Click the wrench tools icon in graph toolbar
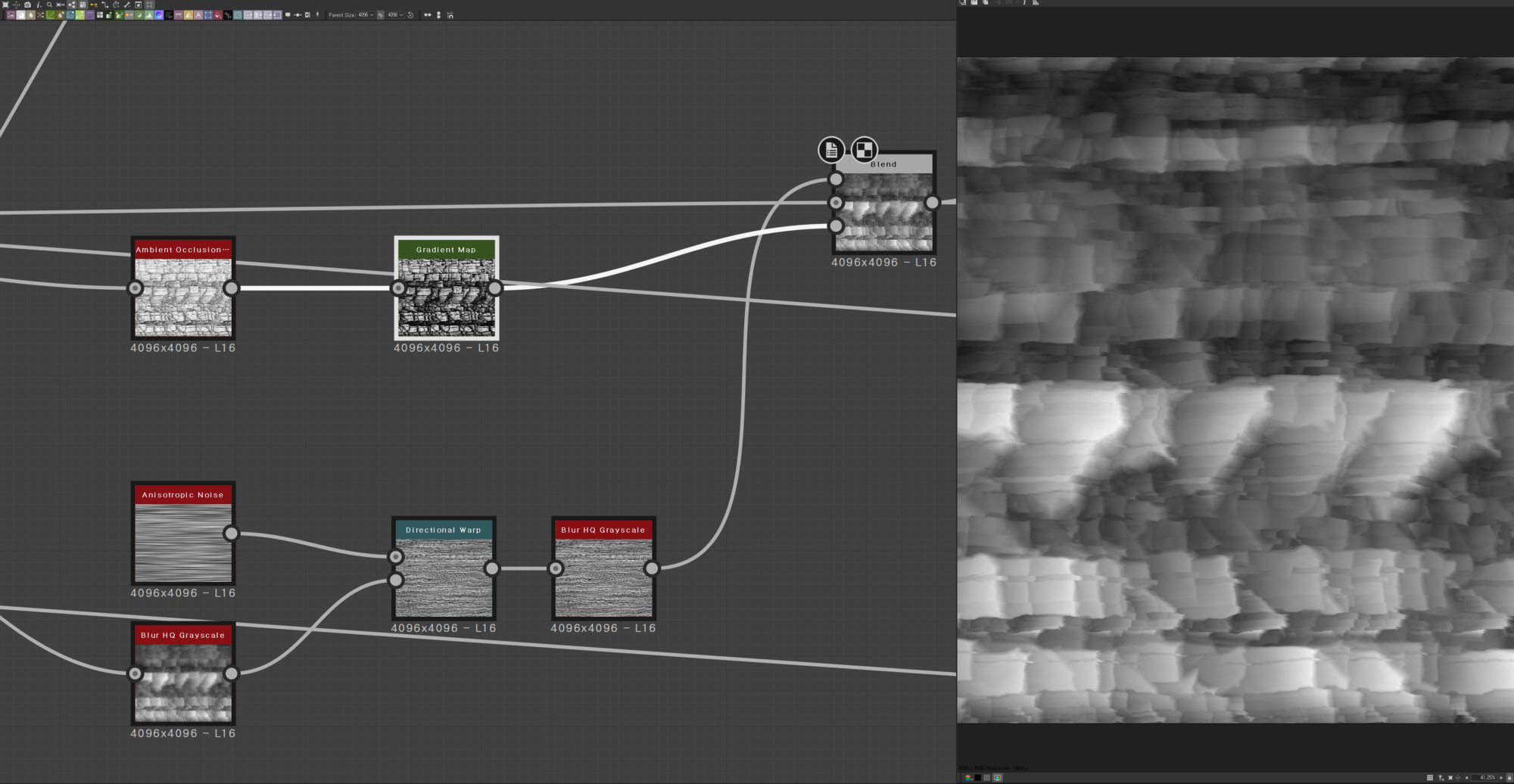1514x784 pixels. click(x=127, y=5)
